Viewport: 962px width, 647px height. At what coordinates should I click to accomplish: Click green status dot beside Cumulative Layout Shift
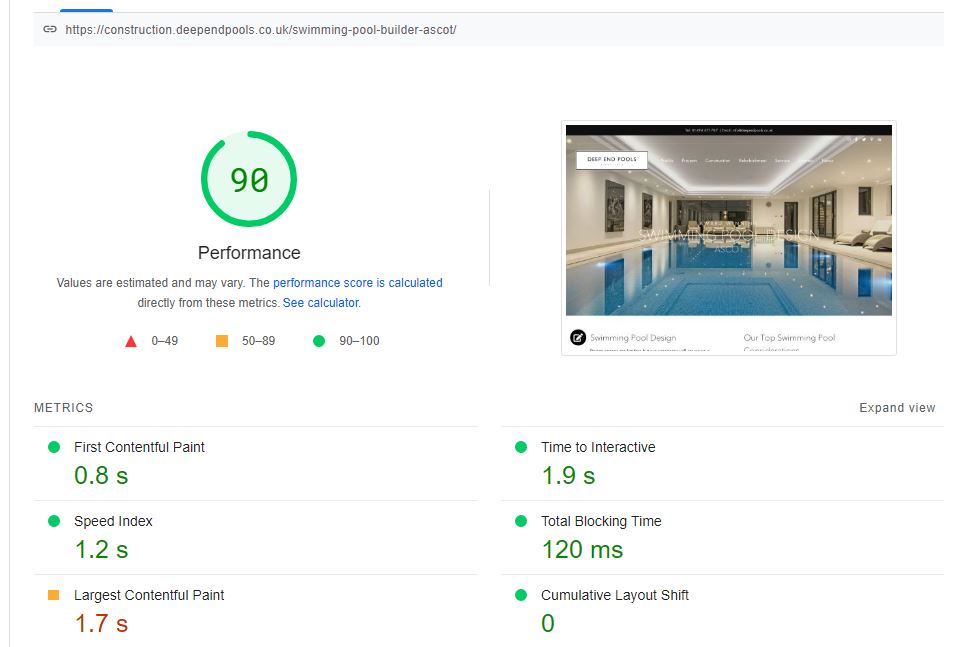(x=521, y=595)
